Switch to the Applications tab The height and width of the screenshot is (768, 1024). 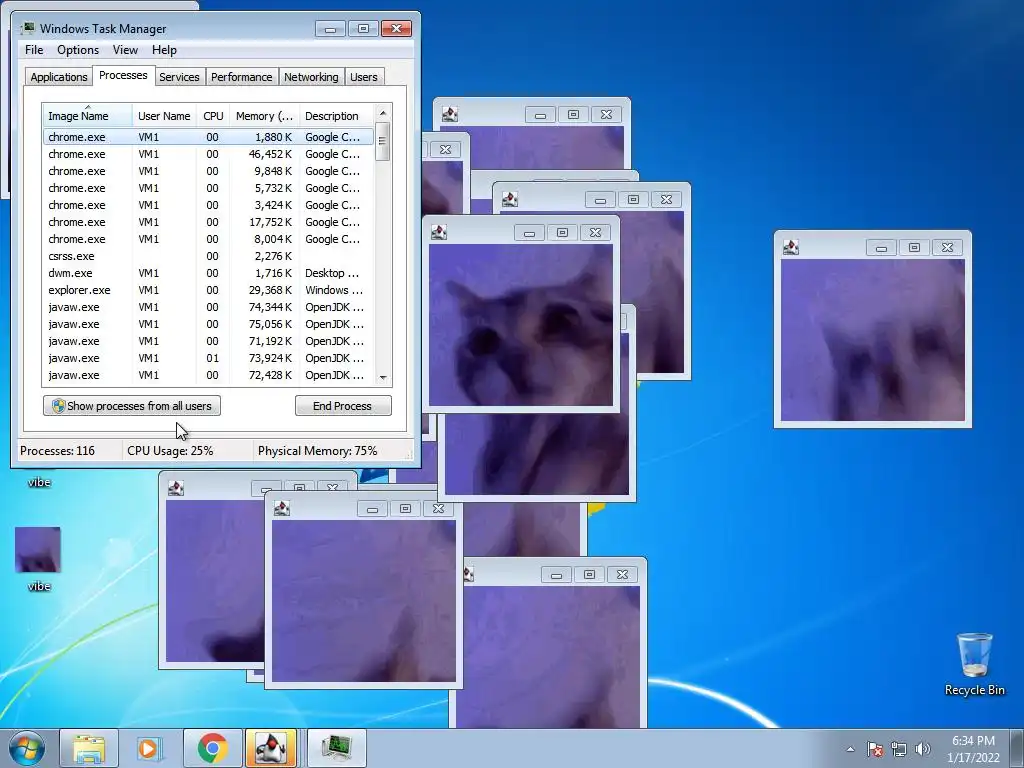59,77
